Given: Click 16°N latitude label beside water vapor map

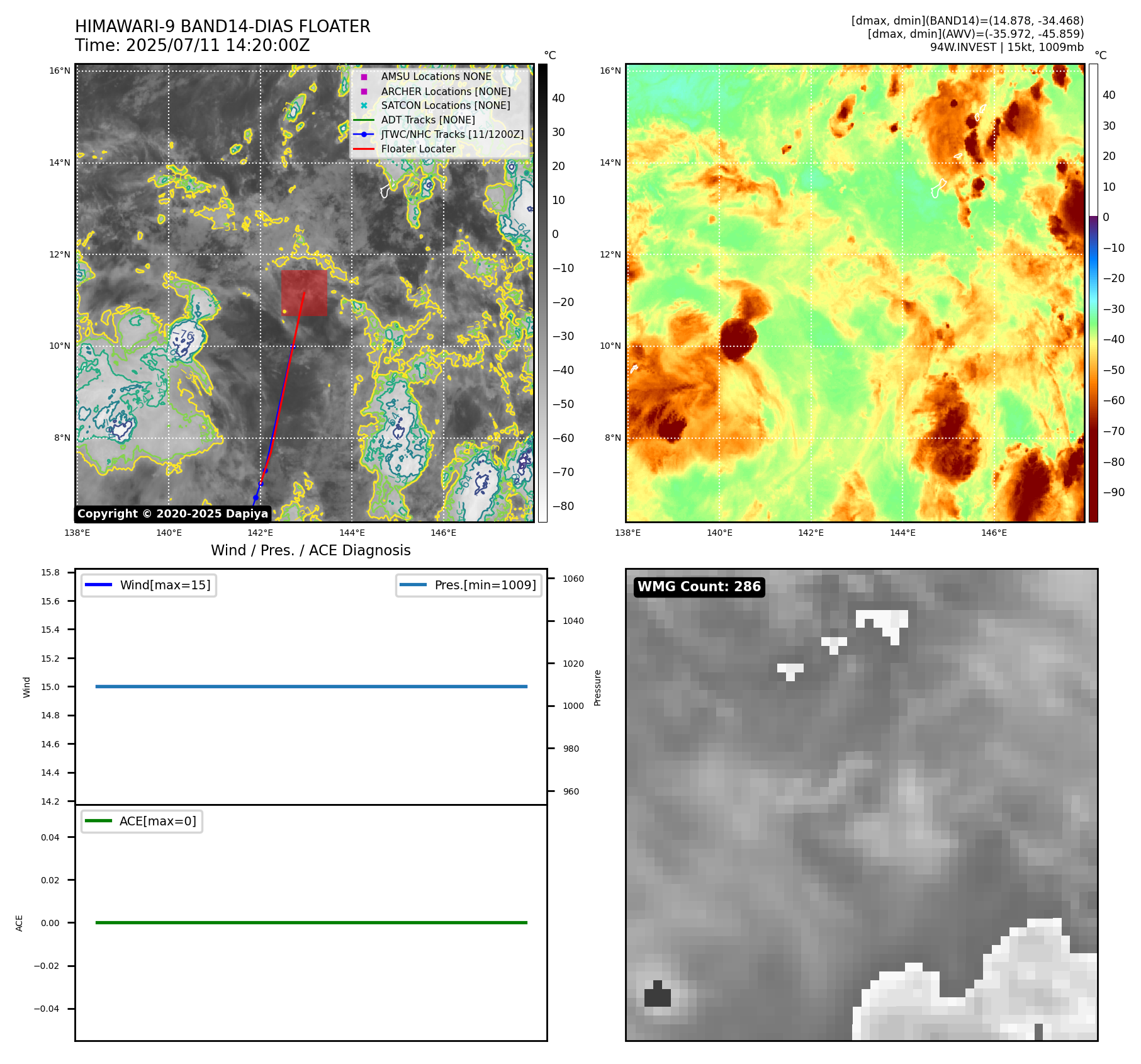Looking at the screenshot, I should [610, 71].
